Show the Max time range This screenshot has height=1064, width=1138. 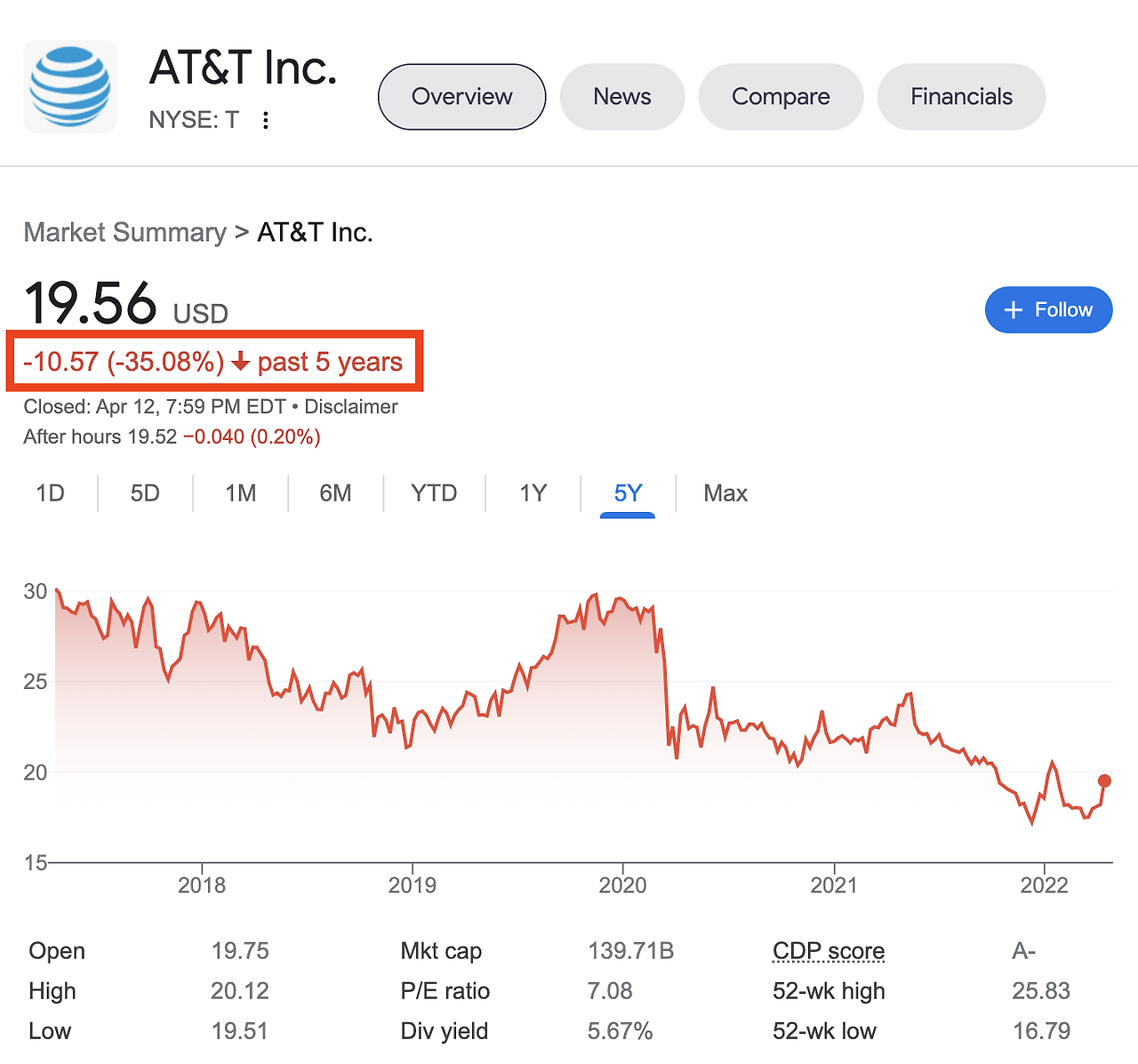coord(725,493)
